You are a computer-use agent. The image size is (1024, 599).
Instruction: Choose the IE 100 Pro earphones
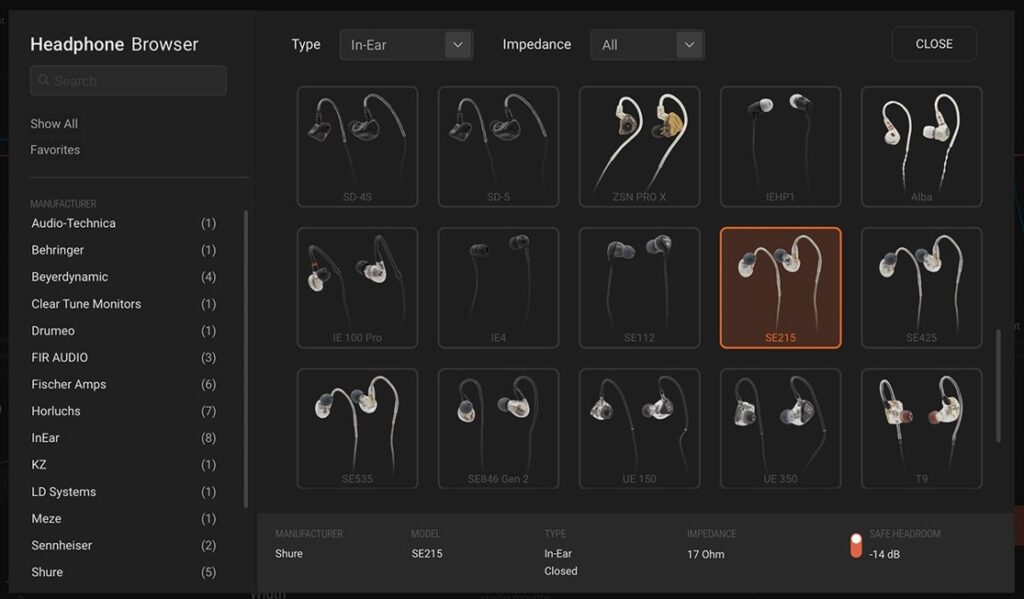tap(357, 288)
